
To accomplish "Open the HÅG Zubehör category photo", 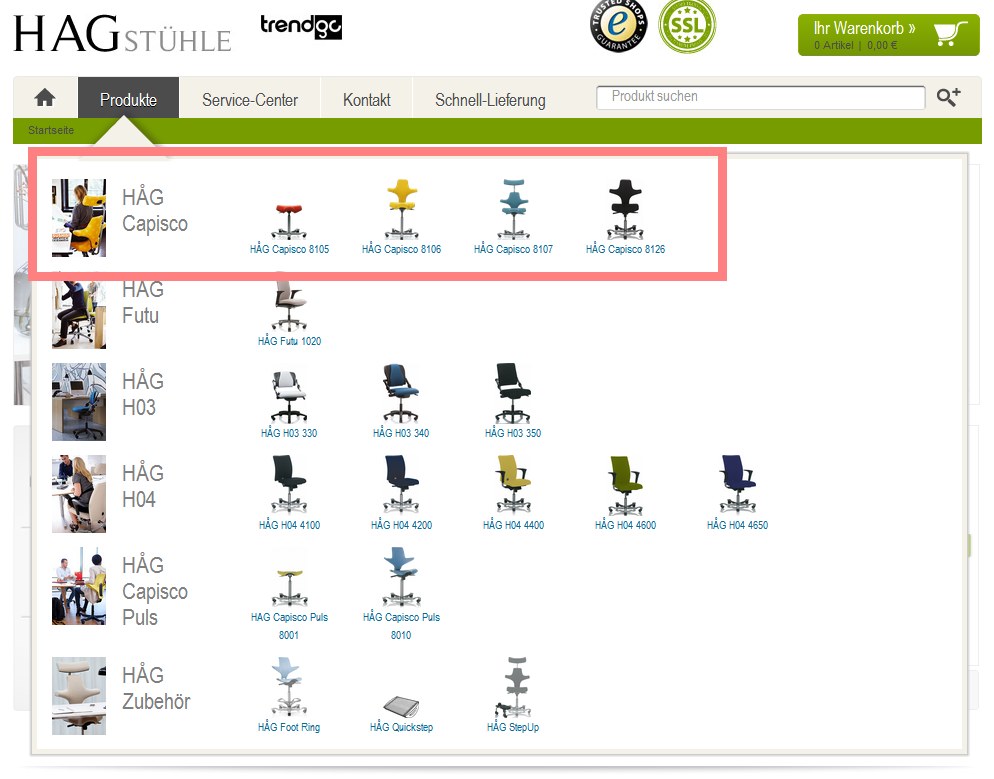I will (79, 696).
